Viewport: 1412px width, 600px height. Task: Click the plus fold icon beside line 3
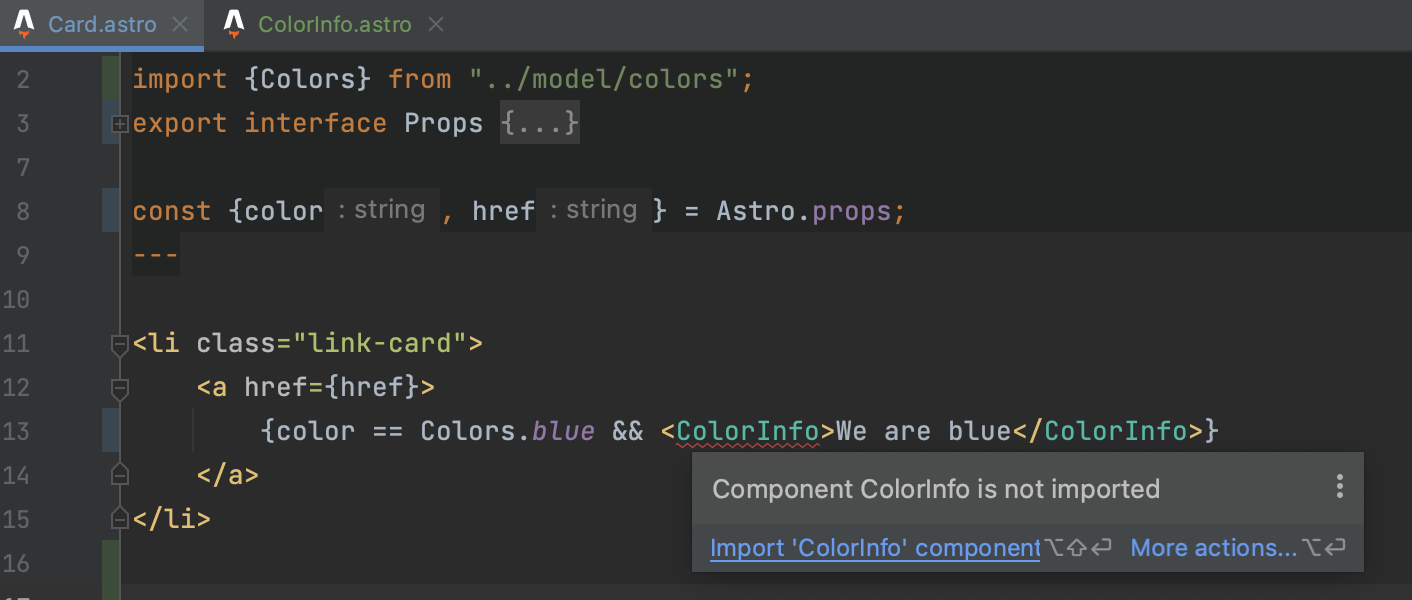coord(118,123)
